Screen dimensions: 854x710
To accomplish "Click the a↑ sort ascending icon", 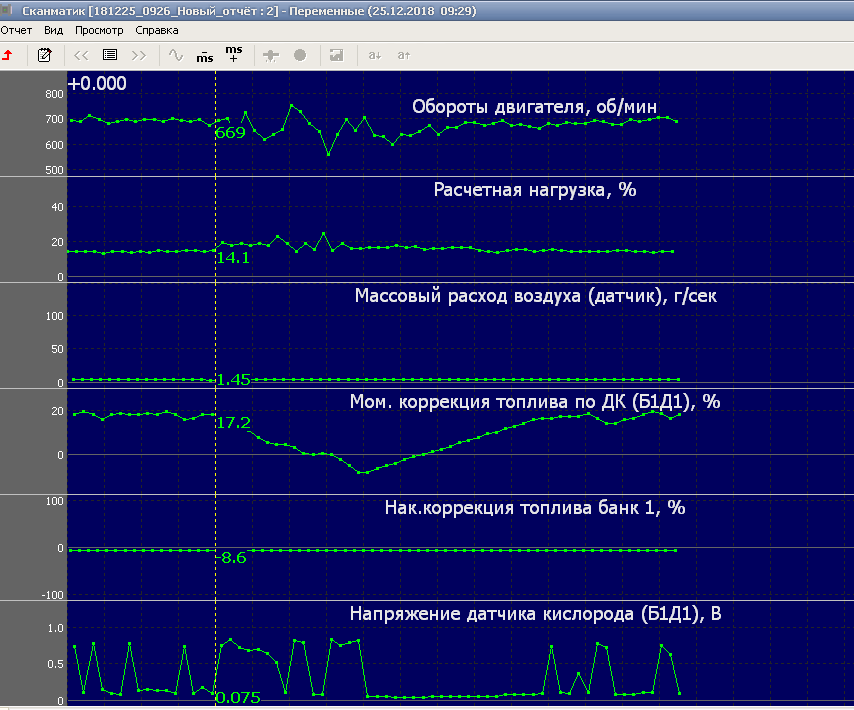I will 404,55.
